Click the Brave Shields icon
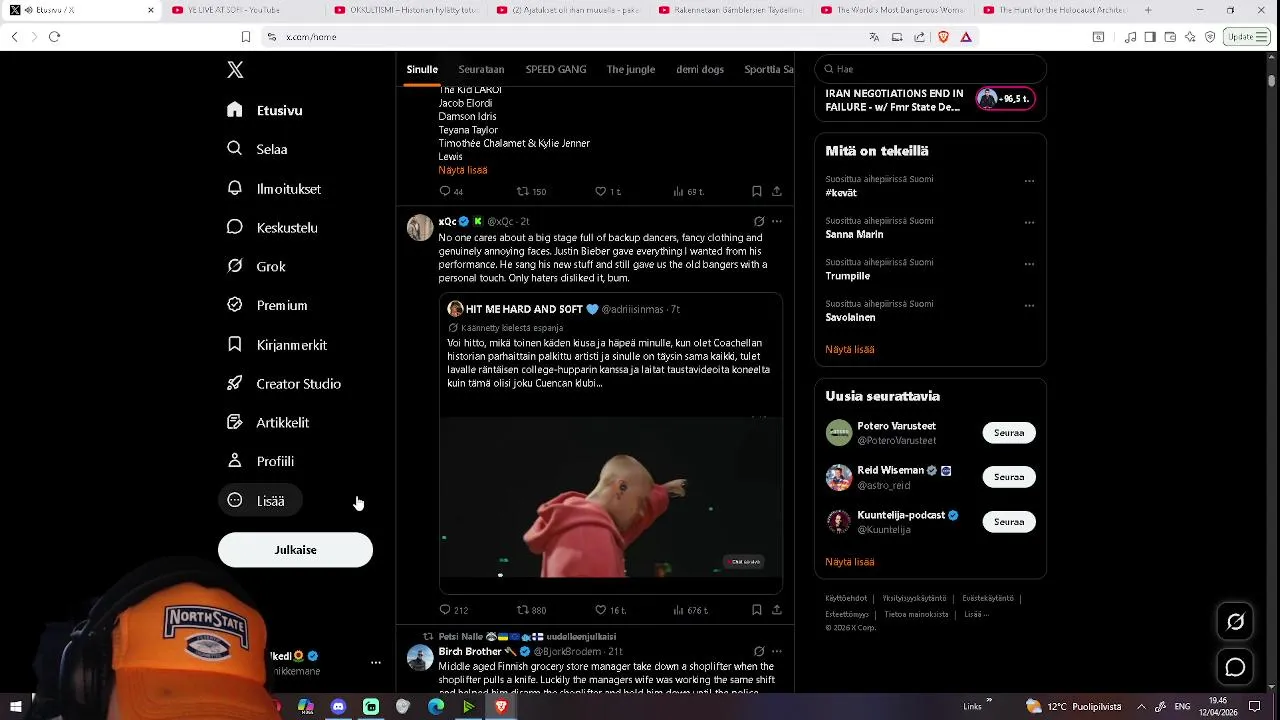Screen dimensions: 1280x720 [x=943, y=37]
